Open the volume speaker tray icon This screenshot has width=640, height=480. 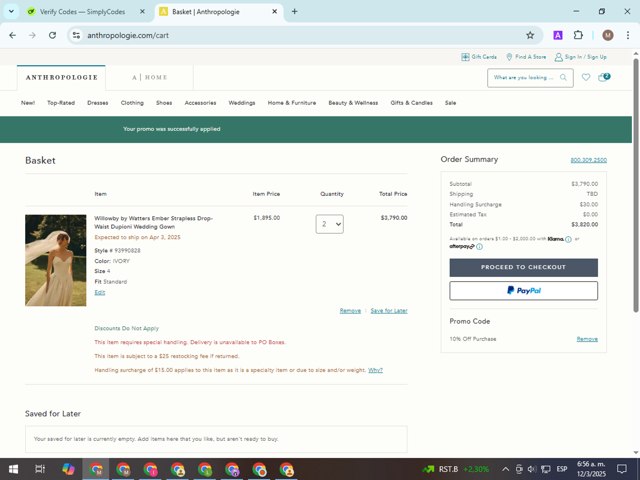click(532, 469)
